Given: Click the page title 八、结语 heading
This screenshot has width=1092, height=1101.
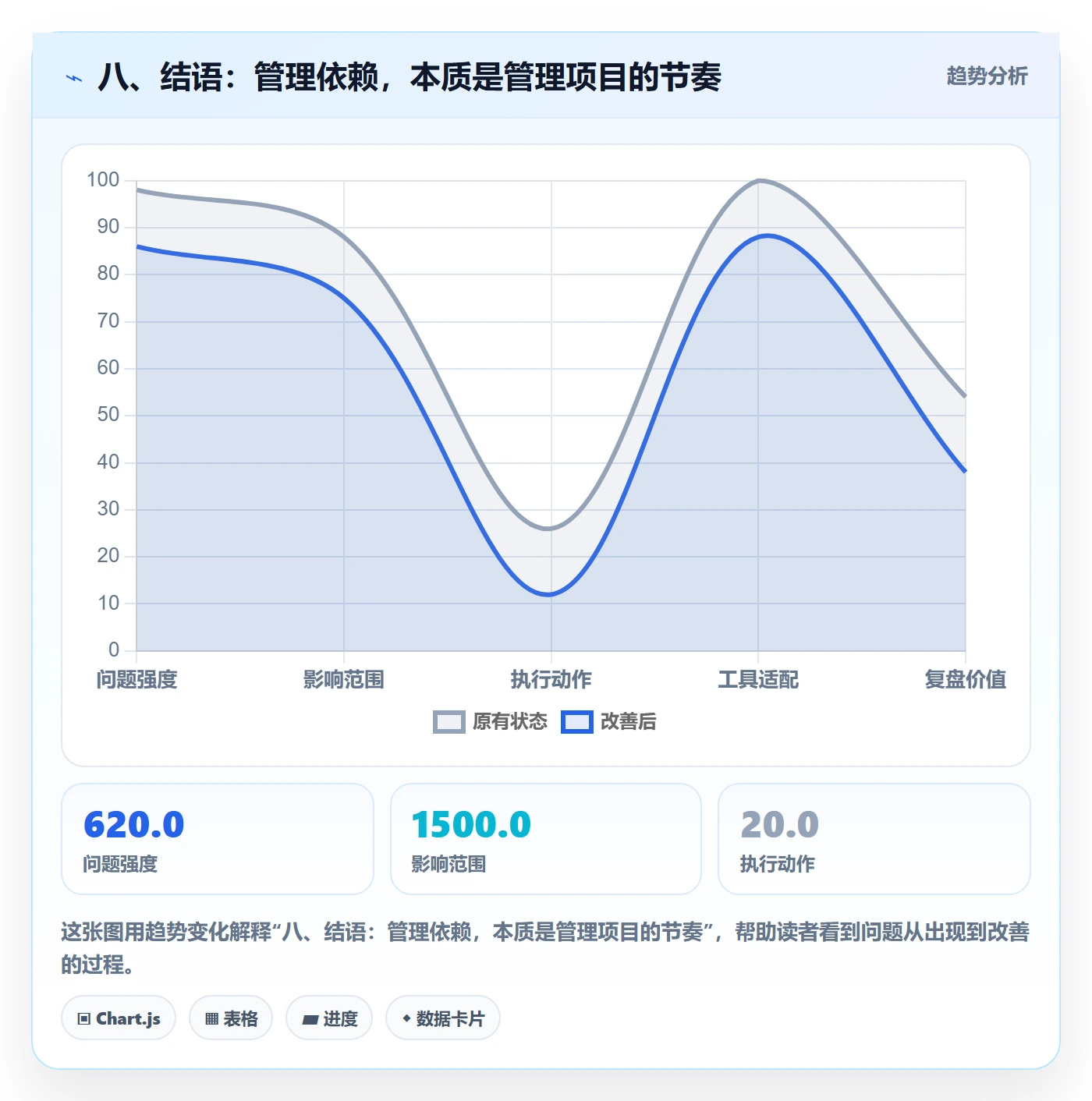Looking at the screenshot, I should tap(409, 77).
